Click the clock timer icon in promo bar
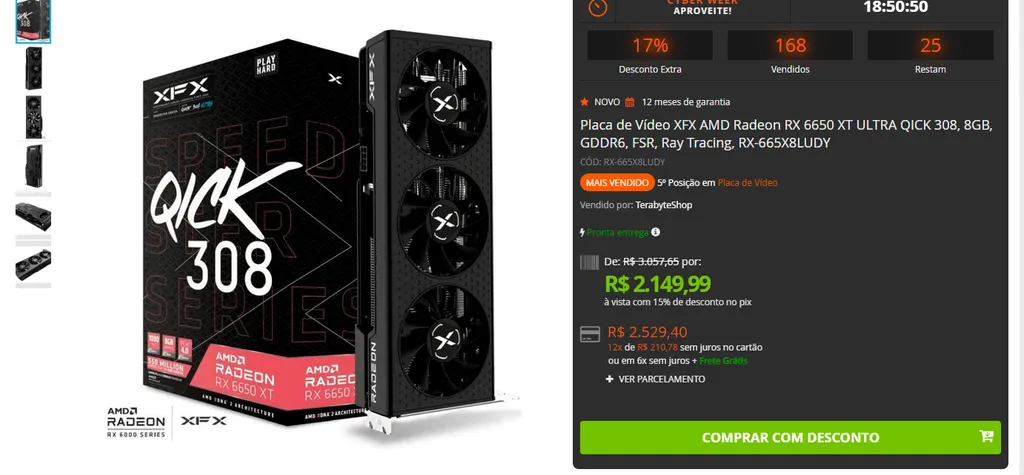This screenshot has height=475, width=1024. 598,7
